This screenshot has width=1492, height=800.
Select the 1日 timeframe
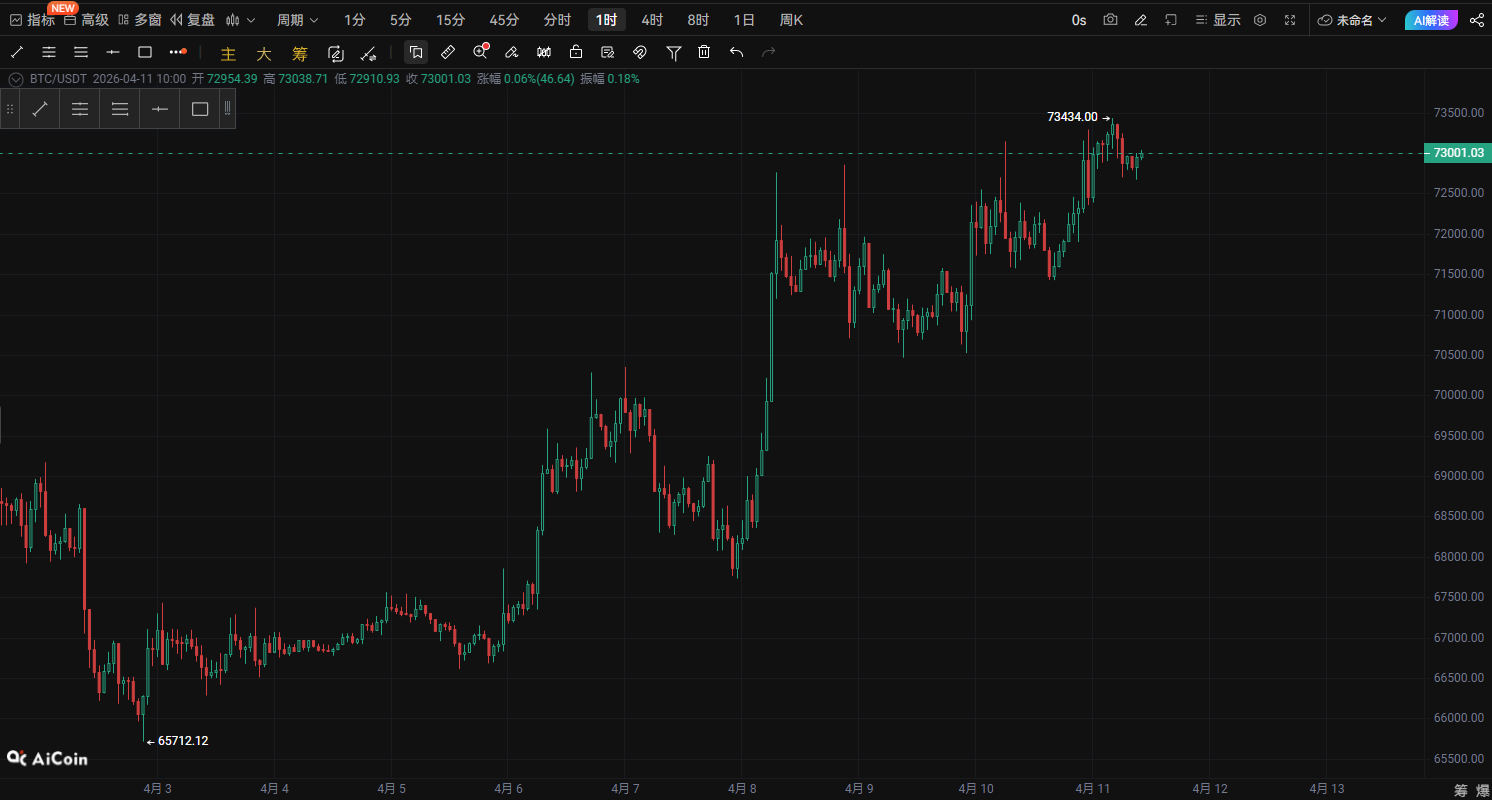point(744,20)
